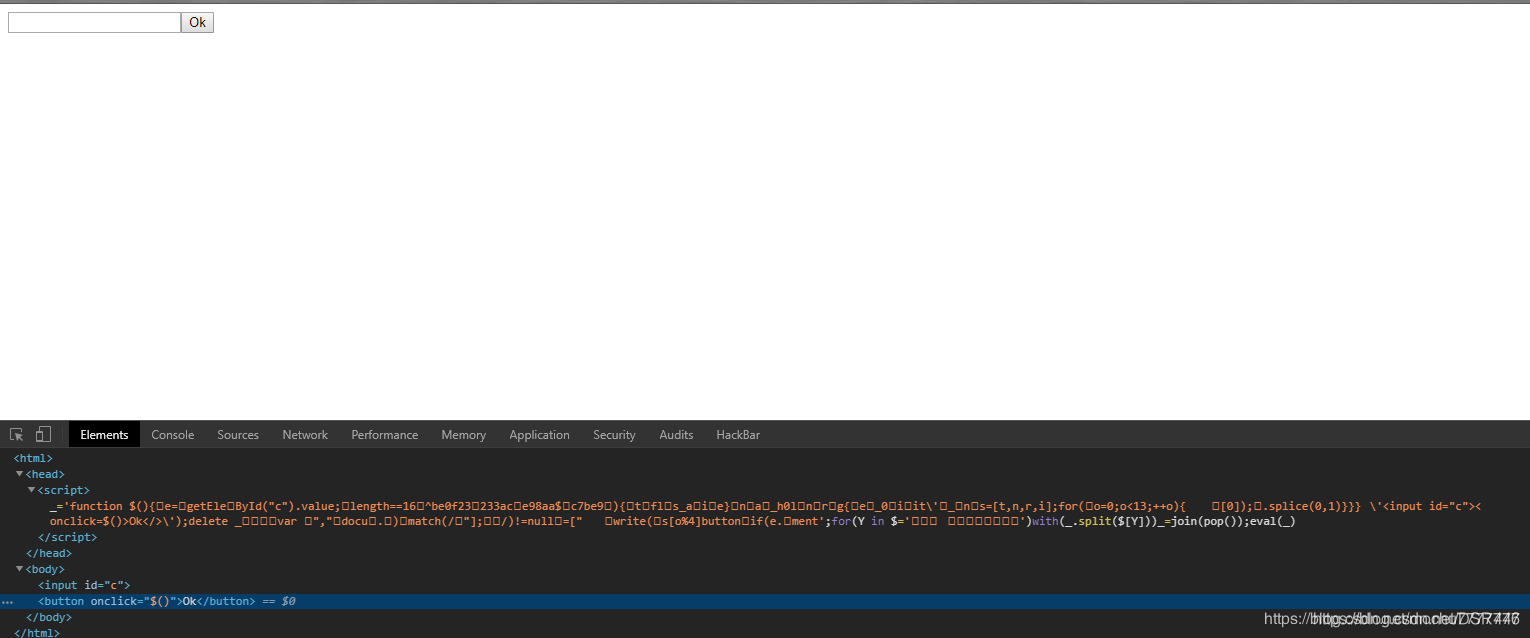This screenshot has height=638, width=1530.
Task: Select the </body> closing tag
Action: pyautogui.click(x=49, y=617)
